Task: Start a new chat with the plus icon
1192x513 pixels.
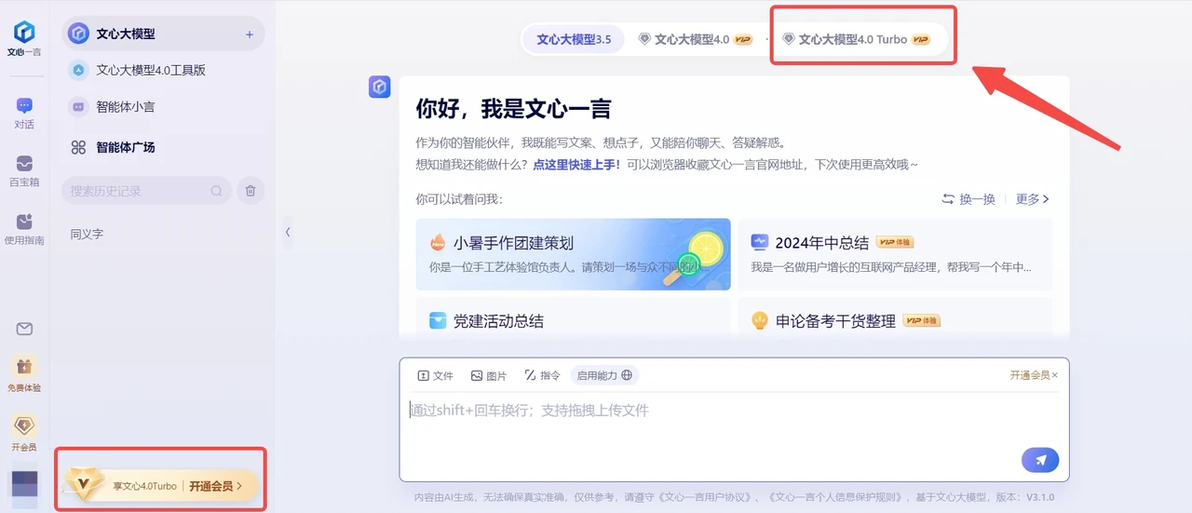Action: [249, 34]
